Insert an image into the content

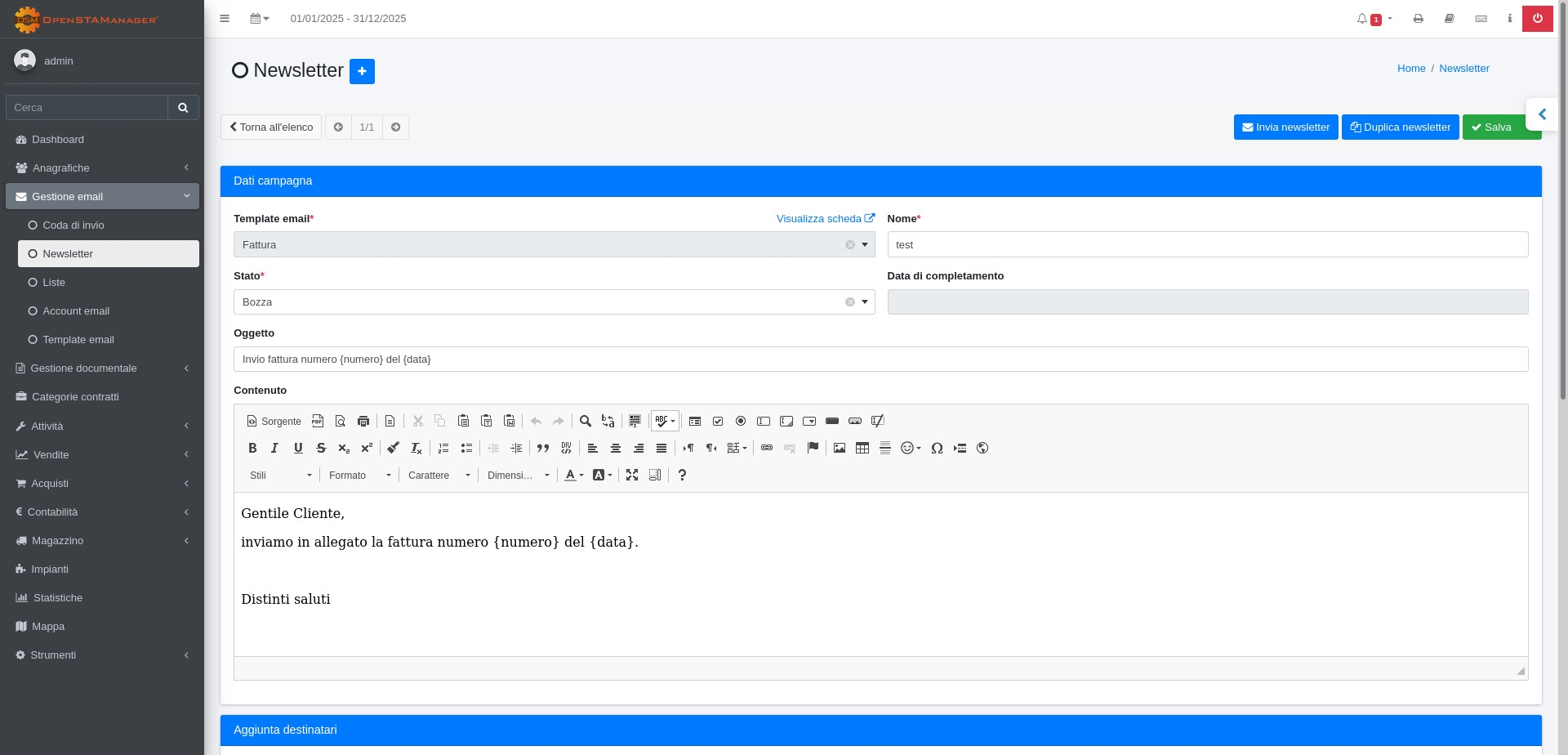coord(839,448)
